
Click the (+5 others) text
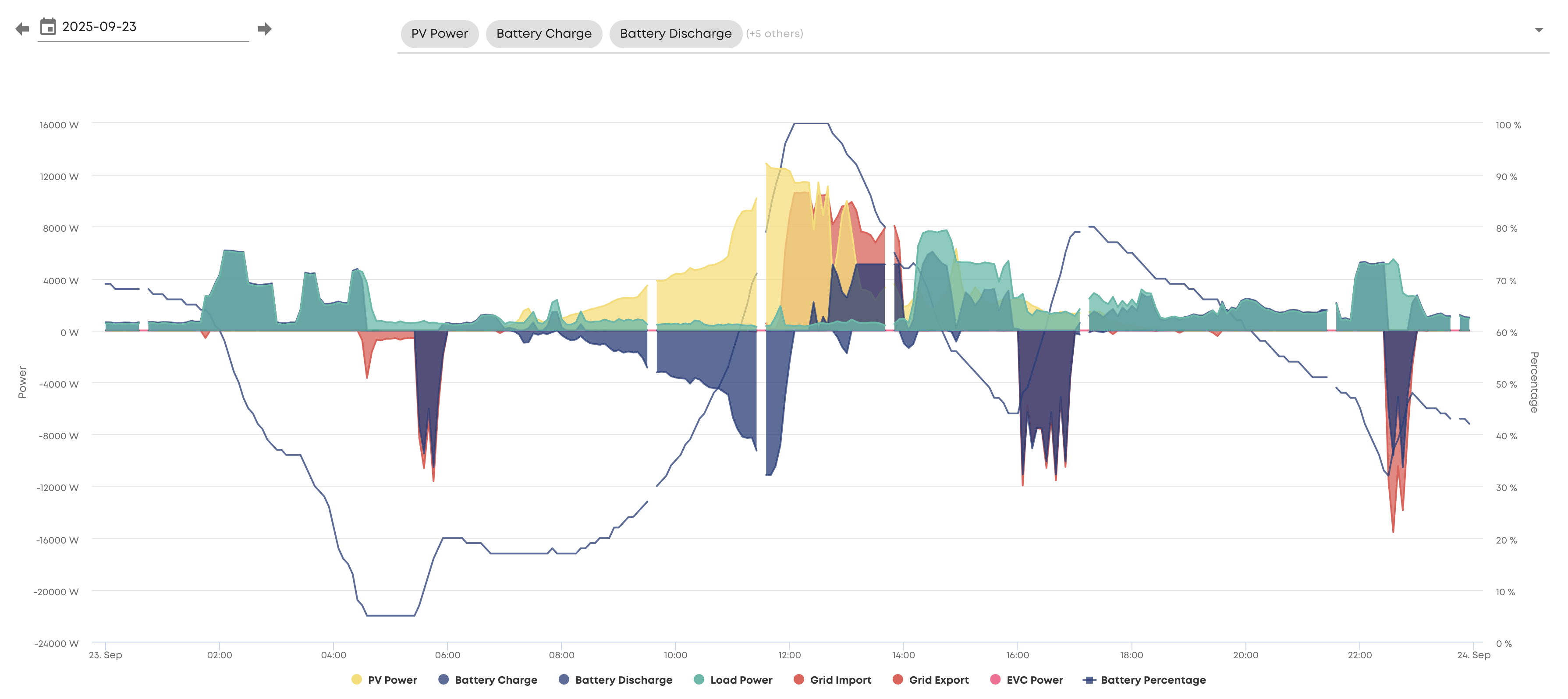click(x=774, y=33)
